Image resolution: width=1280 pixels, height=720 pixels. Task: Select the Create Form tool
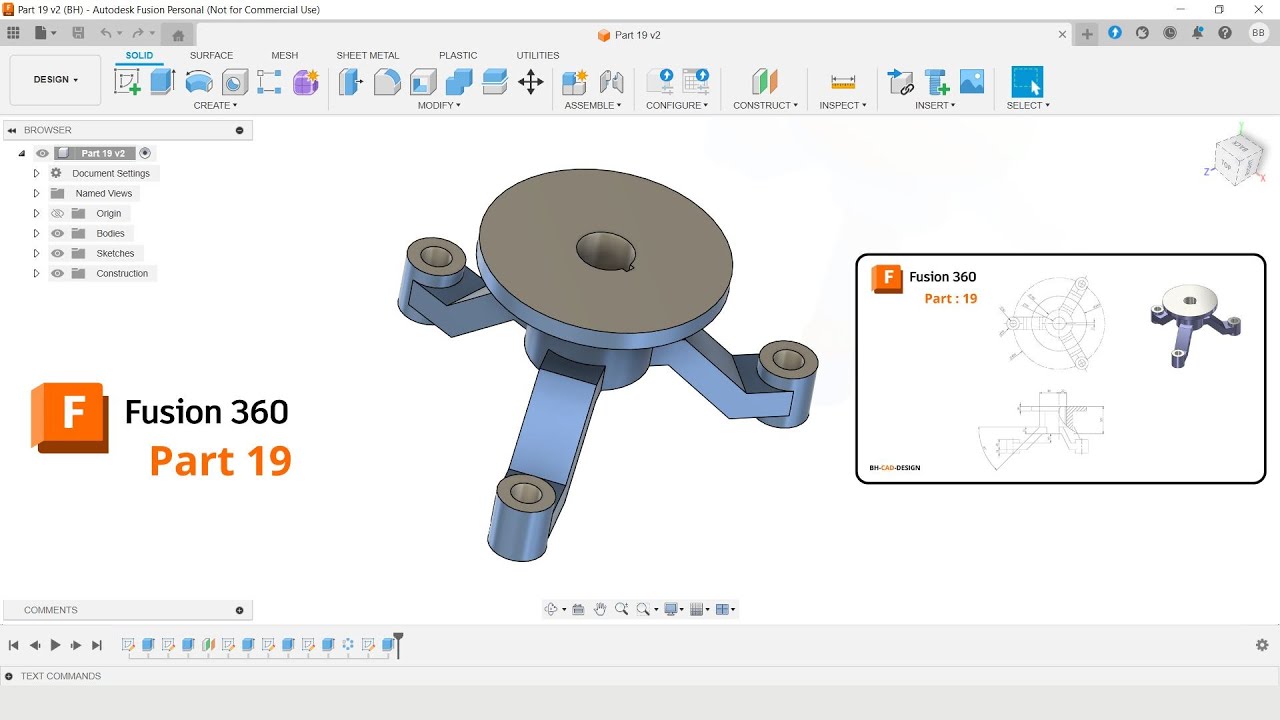pyautogui.click(x=305, y=82)
